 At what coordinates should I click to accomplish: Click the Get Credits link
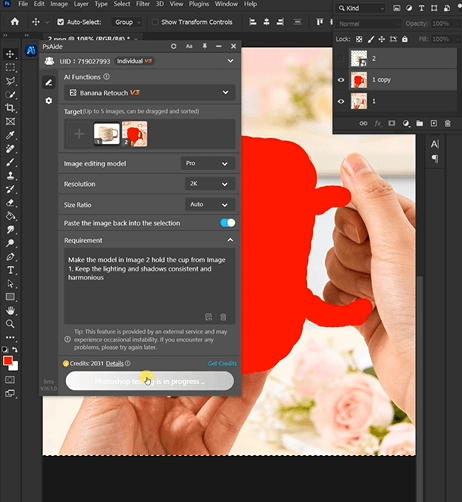222,363
